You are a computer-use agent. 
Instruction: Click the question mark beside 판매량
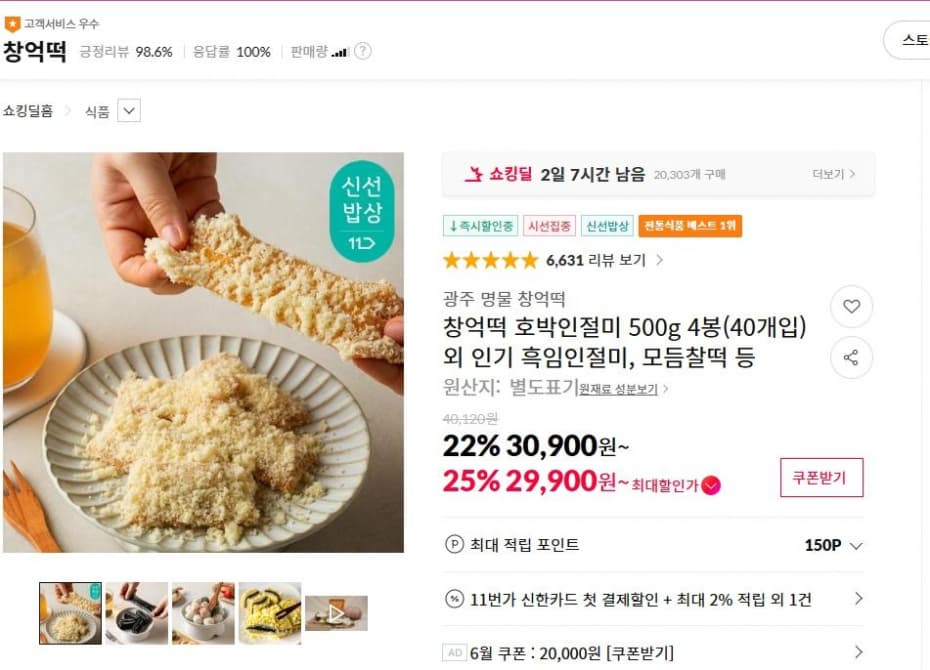[x=363, y=51]
